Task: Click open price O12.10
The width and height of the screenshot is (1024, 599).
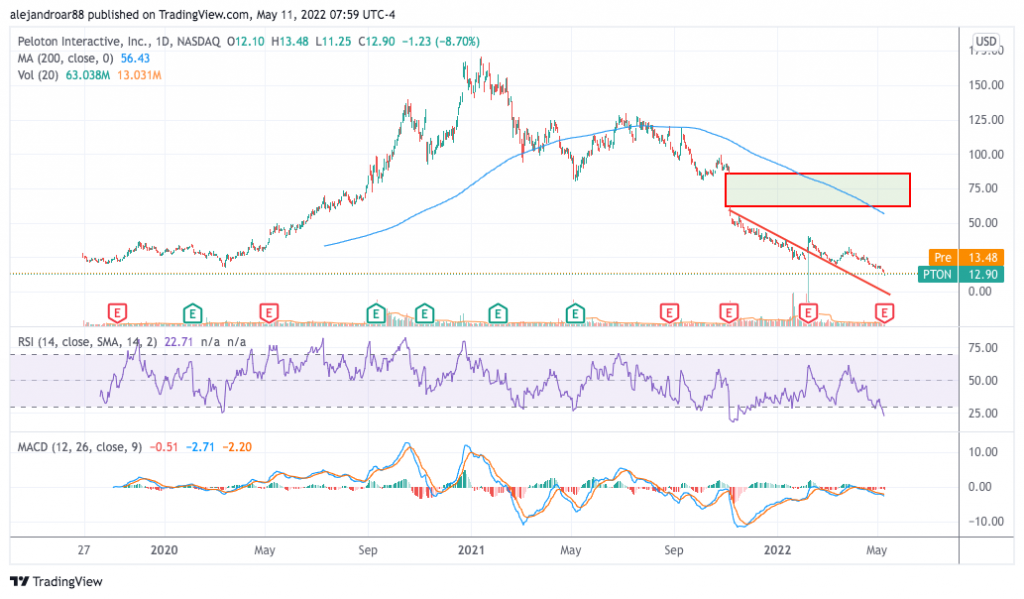Action: (x=246, y=41)
